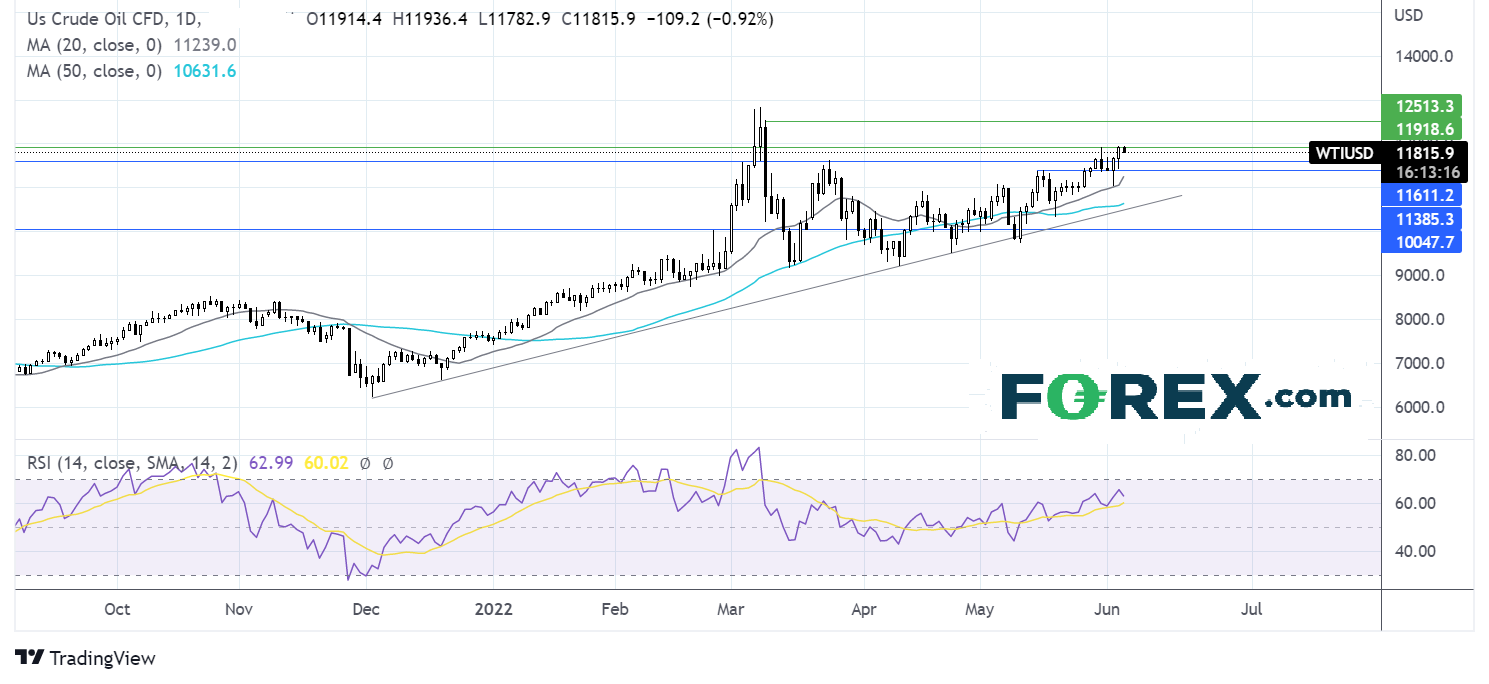The height and width of the screenshot is (684, 1489).
Task: Click the TradingView text link
Action: (102, 658)
